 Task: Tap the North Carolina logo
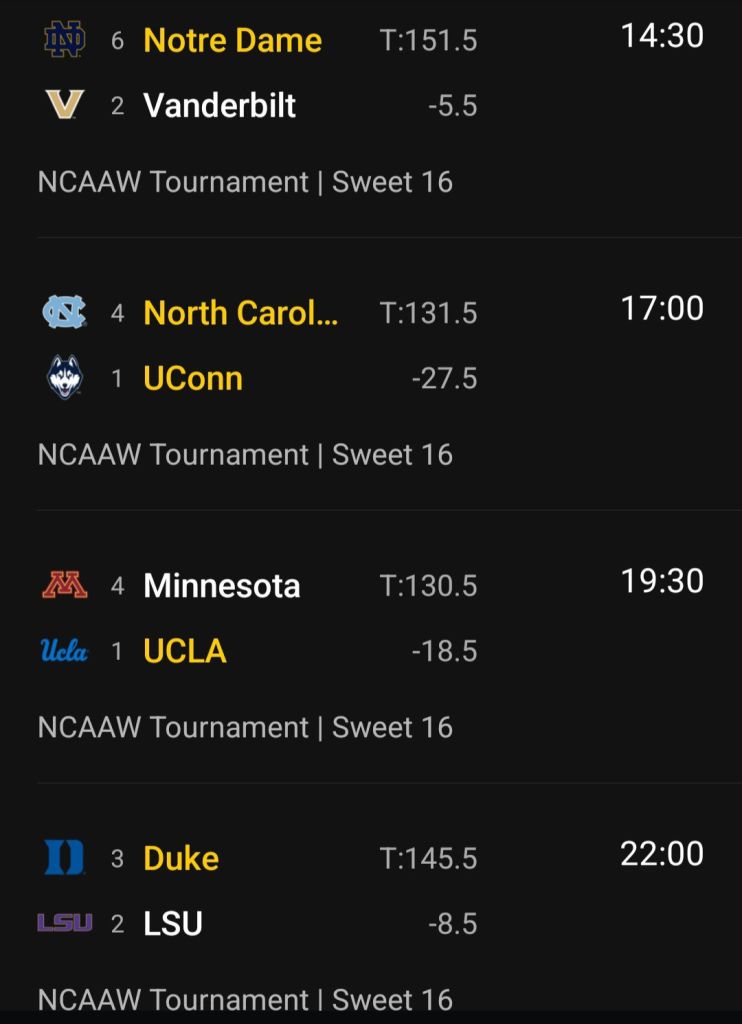(65, 313)
